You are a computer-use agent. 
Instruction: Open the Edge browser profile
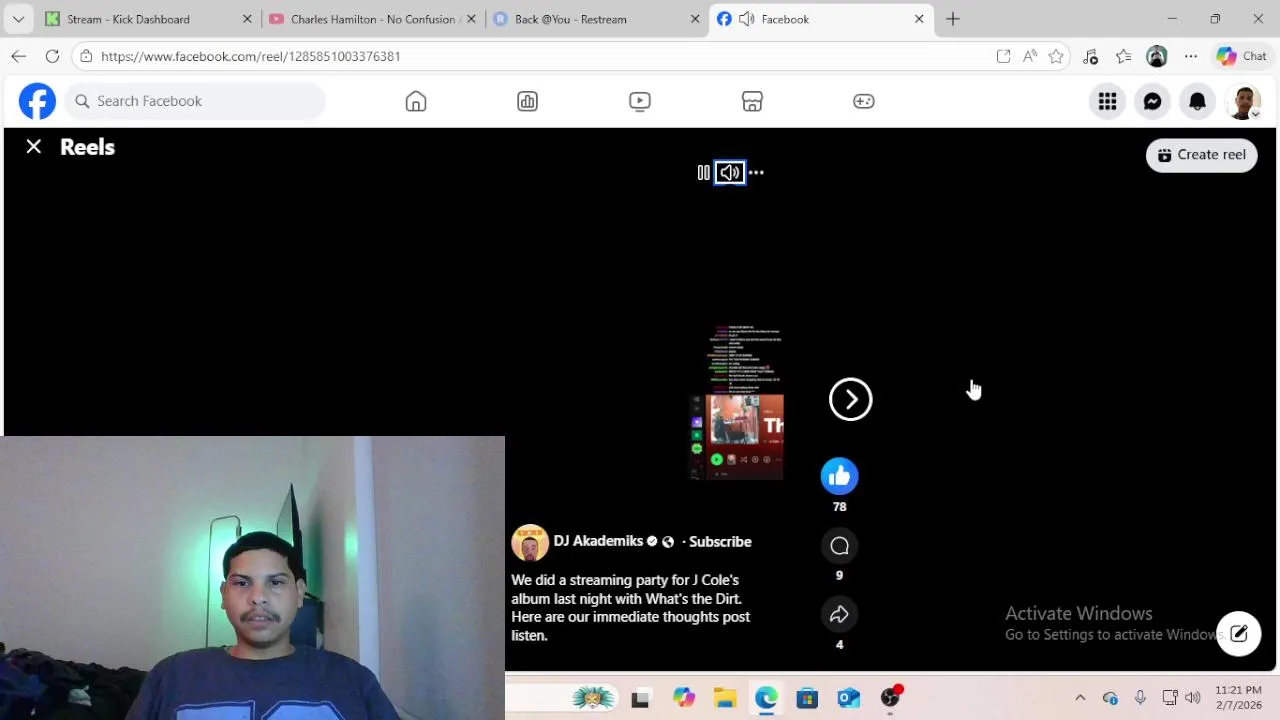pos(1157,56)
